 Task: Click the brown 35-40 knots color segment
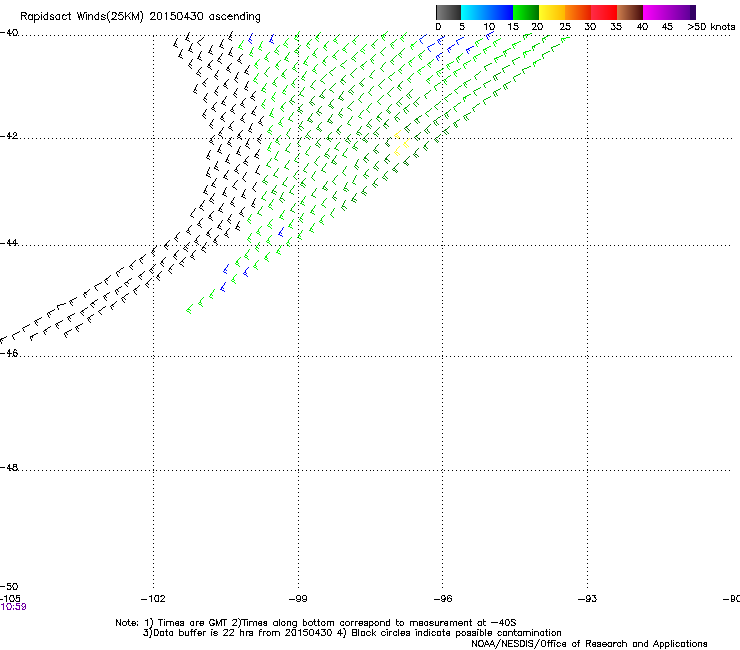[630, 12]
